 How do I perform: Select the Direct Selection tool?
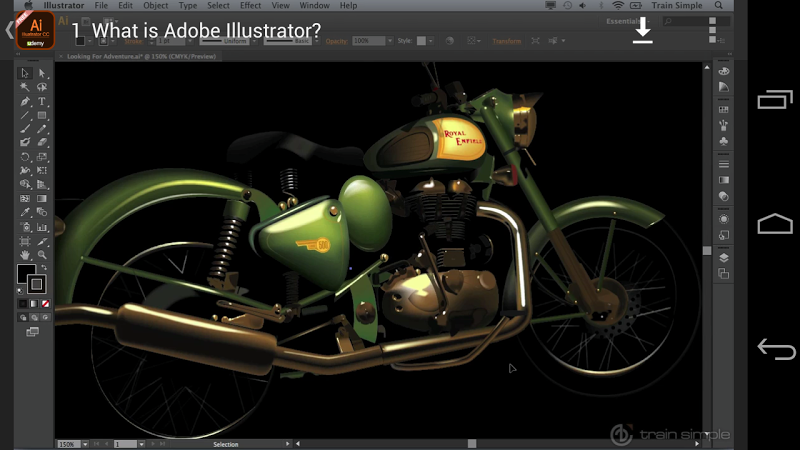[42, 73]
